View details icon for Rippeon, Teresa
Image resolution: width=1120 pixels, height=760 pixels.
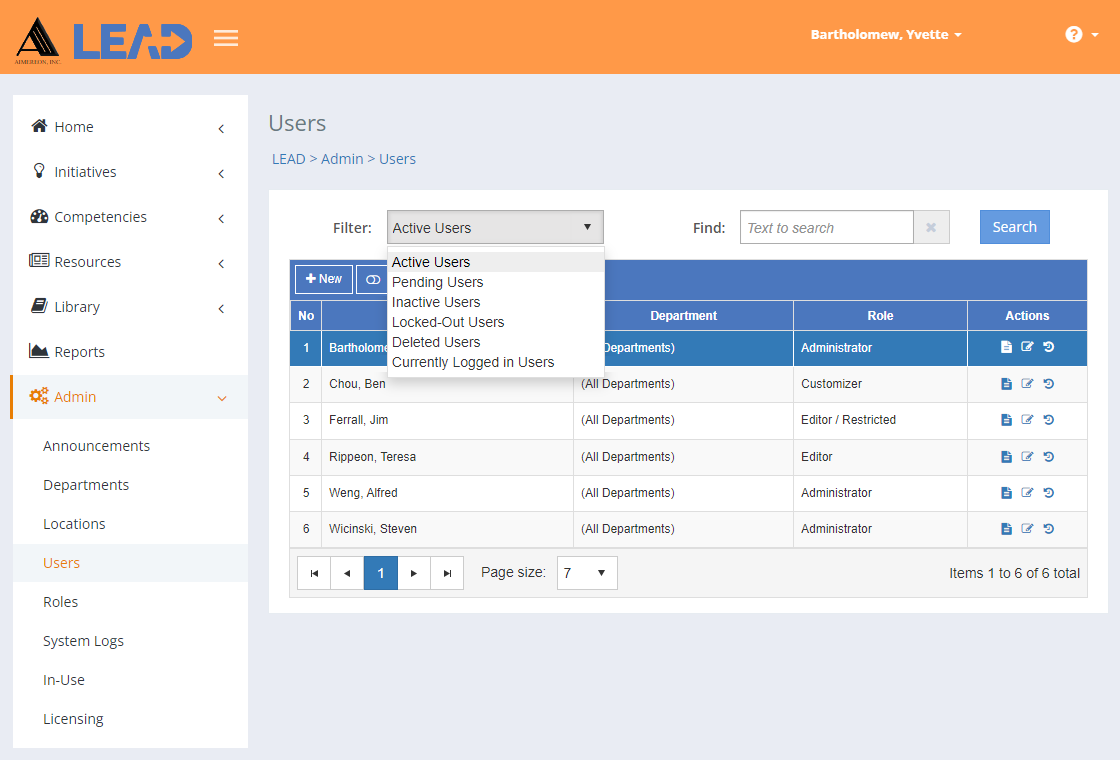(1006, 456)
